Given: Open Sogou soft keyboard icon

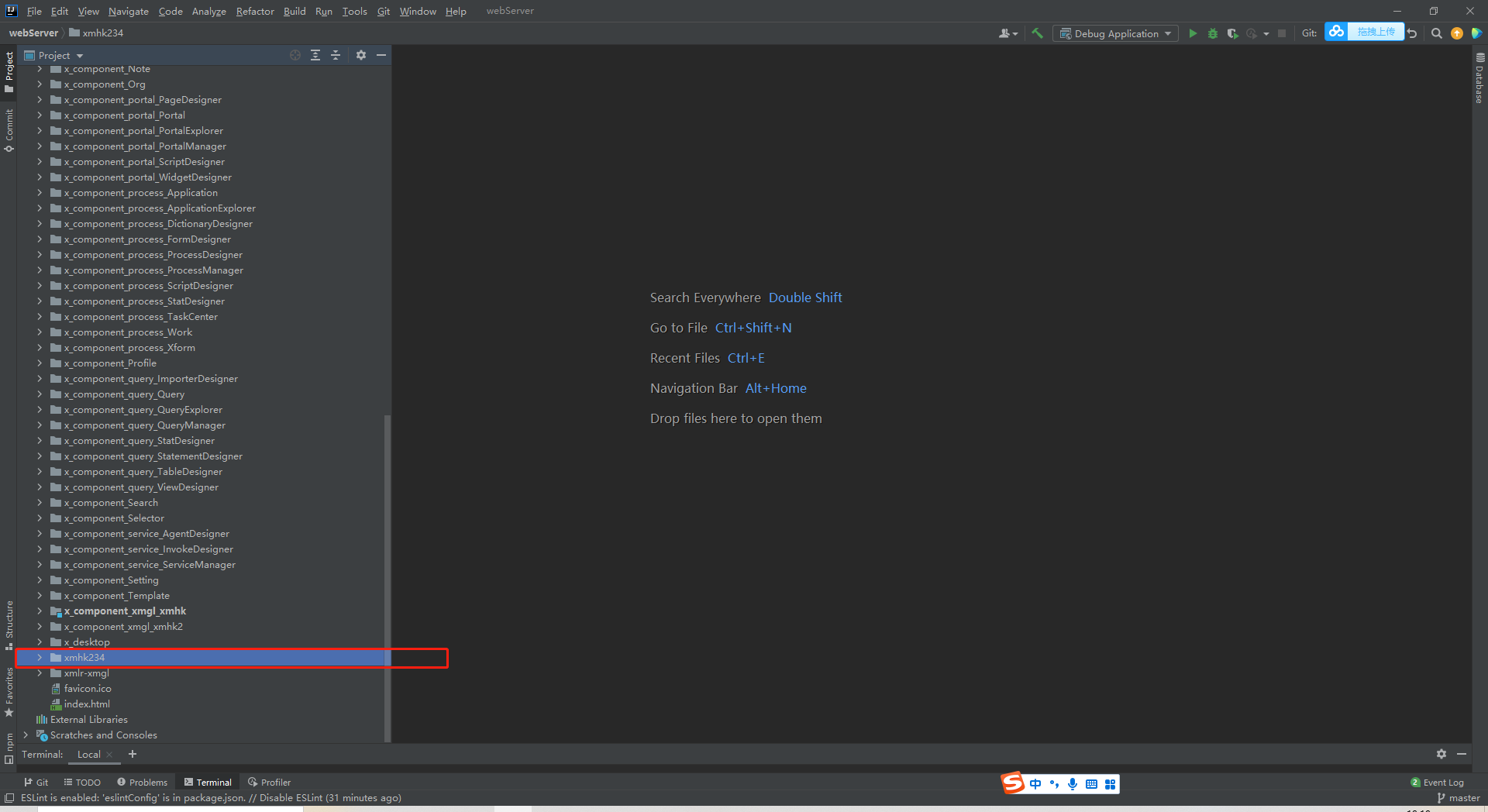Looking at the screenshot, I should (x=1091, y=784).
